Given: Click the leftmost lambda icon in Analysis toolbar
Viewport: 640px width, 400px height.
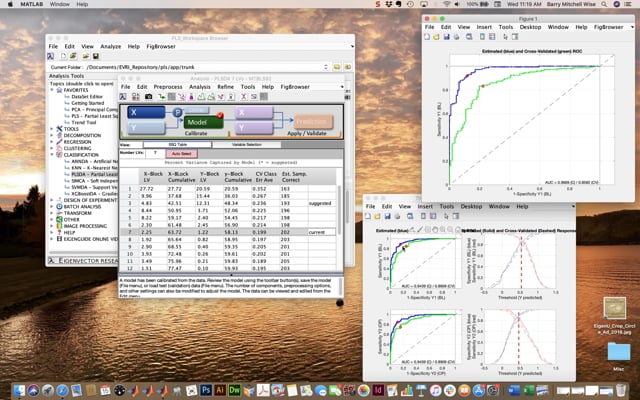Looking at the screenshot, I should point(123,96).
